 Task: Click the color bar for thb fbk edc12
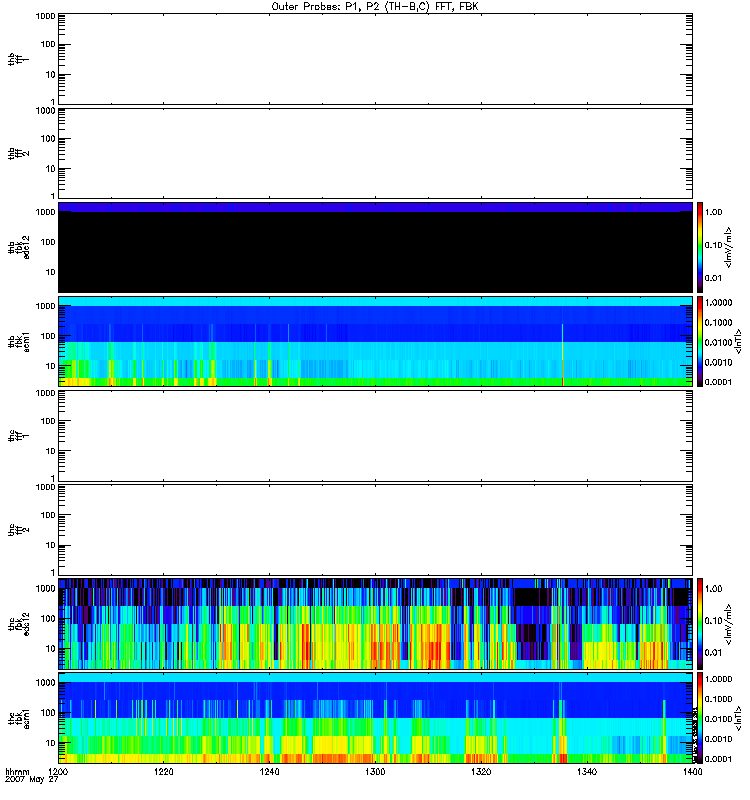click(701, 247)
